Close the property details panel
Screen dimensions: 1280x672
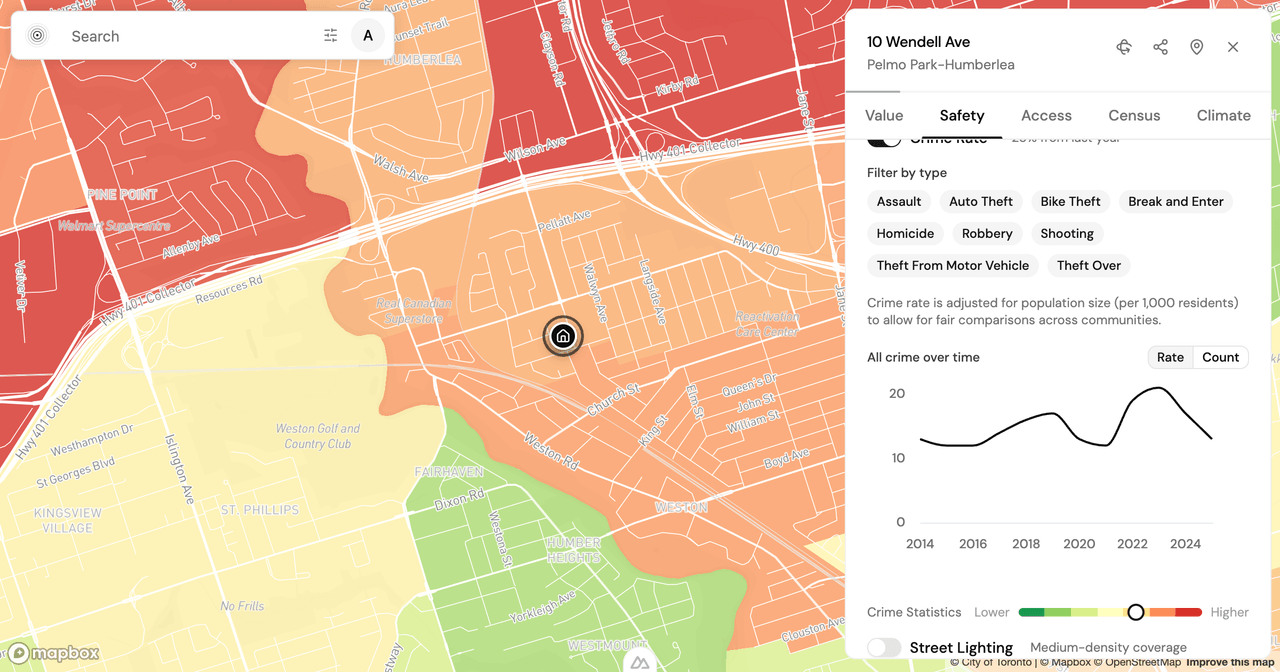(1233, 47)
